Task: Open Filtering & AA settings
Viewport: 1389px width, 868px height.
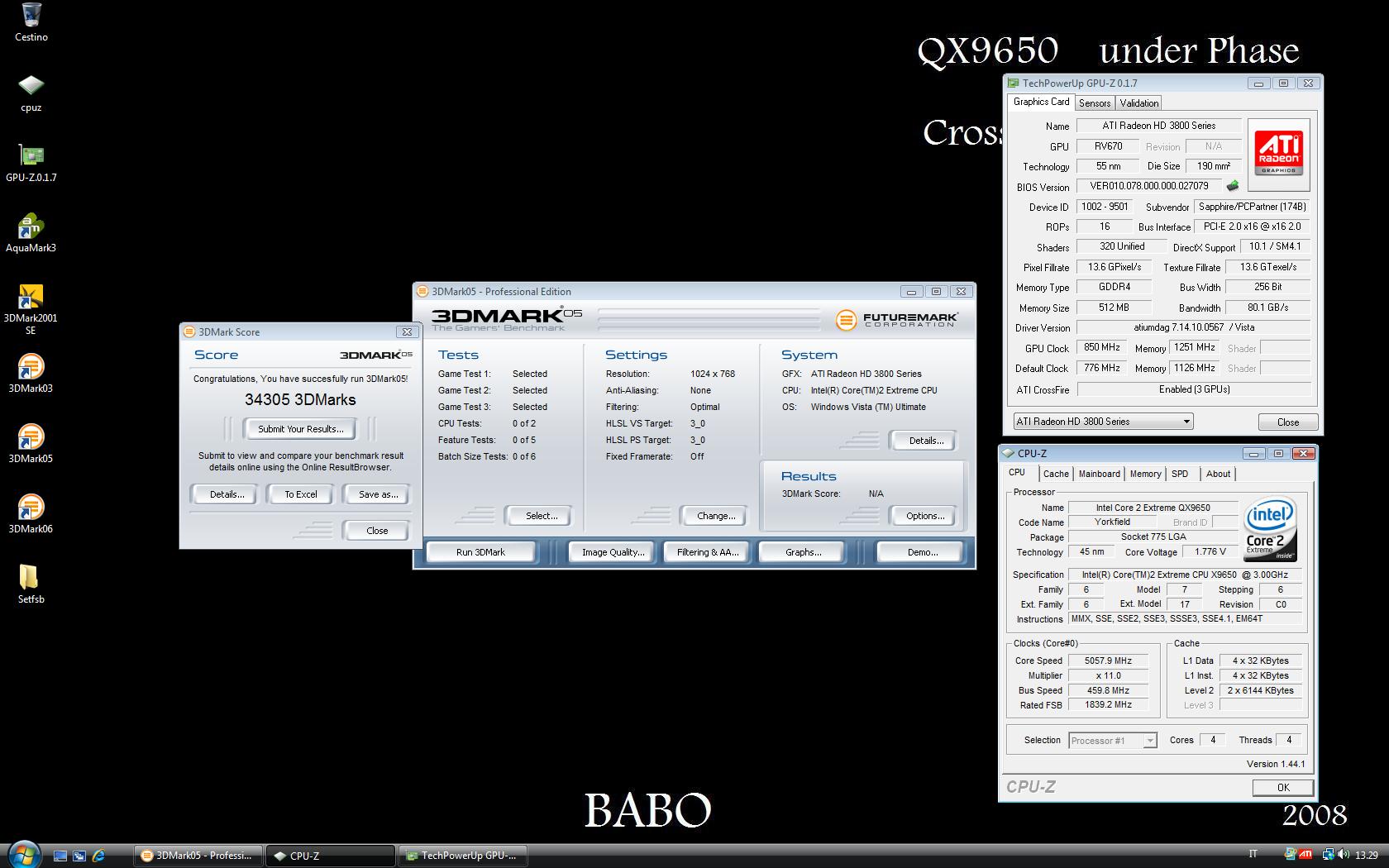Action: pos(707,552)
